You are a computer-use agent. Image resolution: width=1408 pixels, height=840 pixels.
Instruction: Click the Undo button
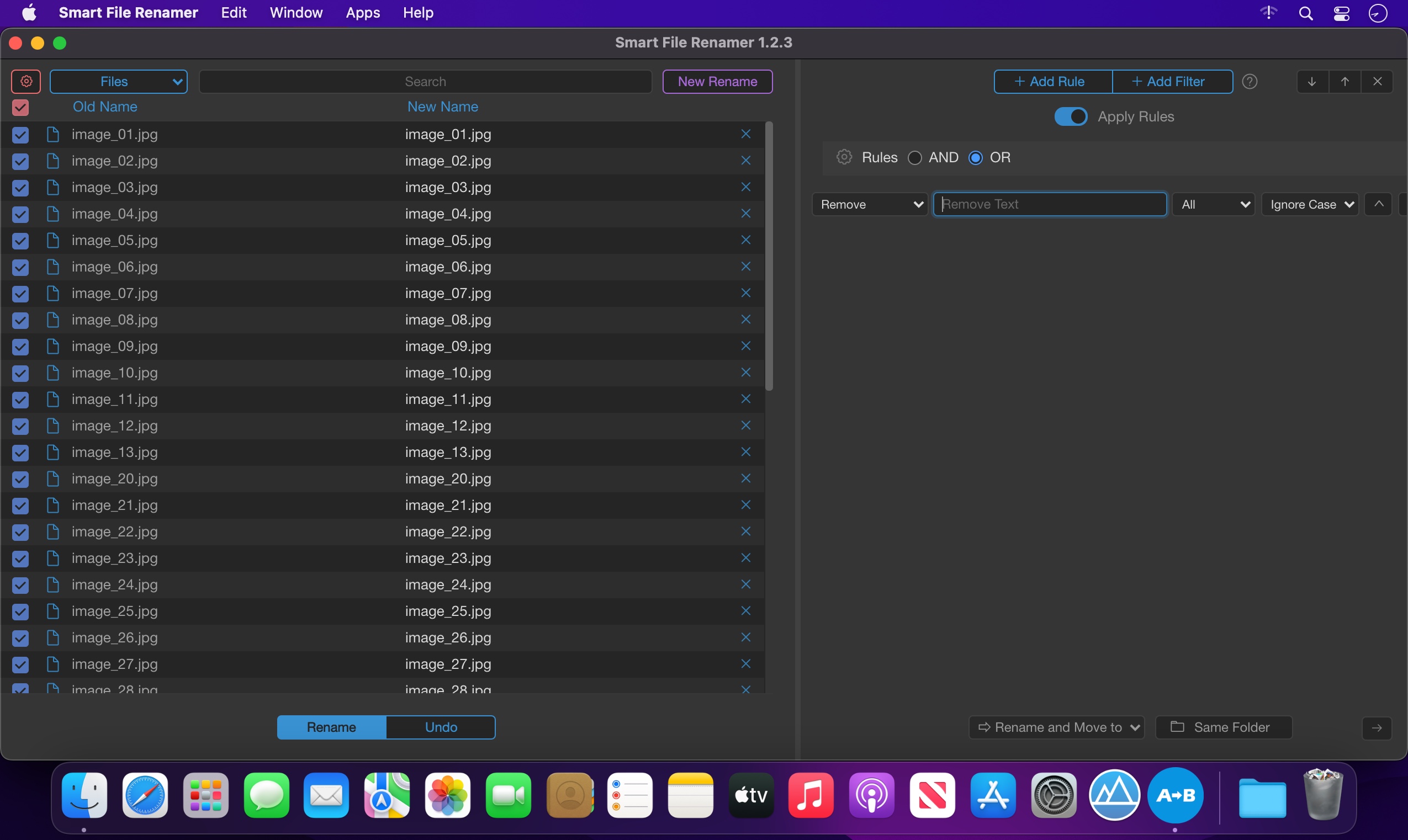[441, 727]
